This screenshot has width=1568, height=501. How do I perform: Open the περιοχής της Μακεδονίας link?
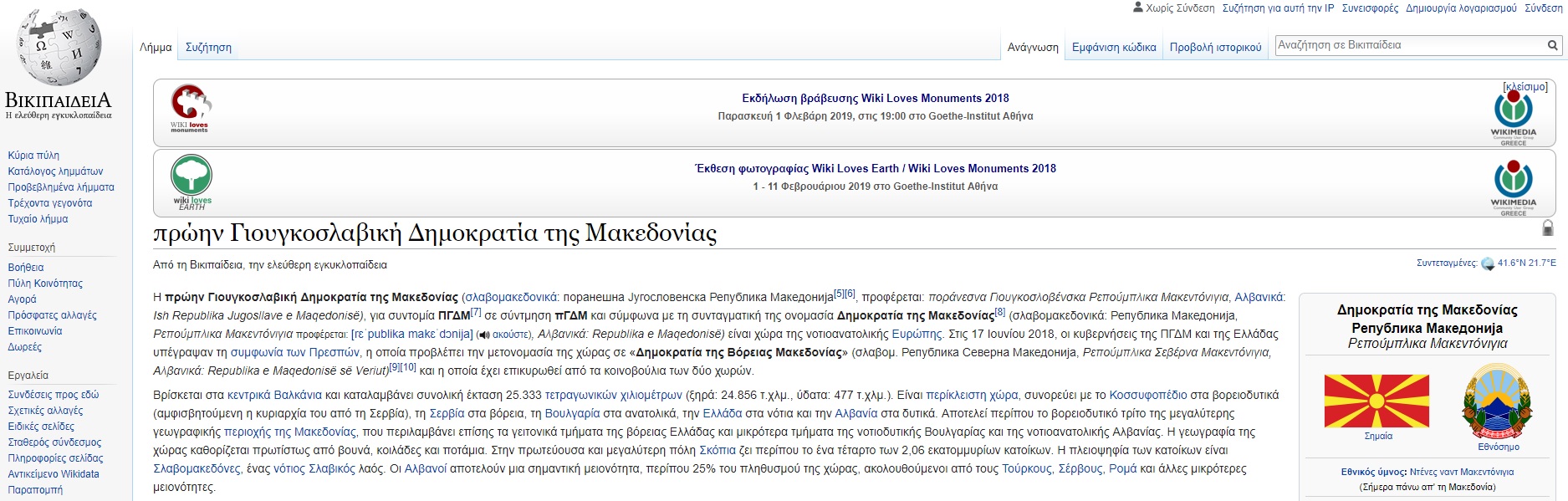[290, 432]
